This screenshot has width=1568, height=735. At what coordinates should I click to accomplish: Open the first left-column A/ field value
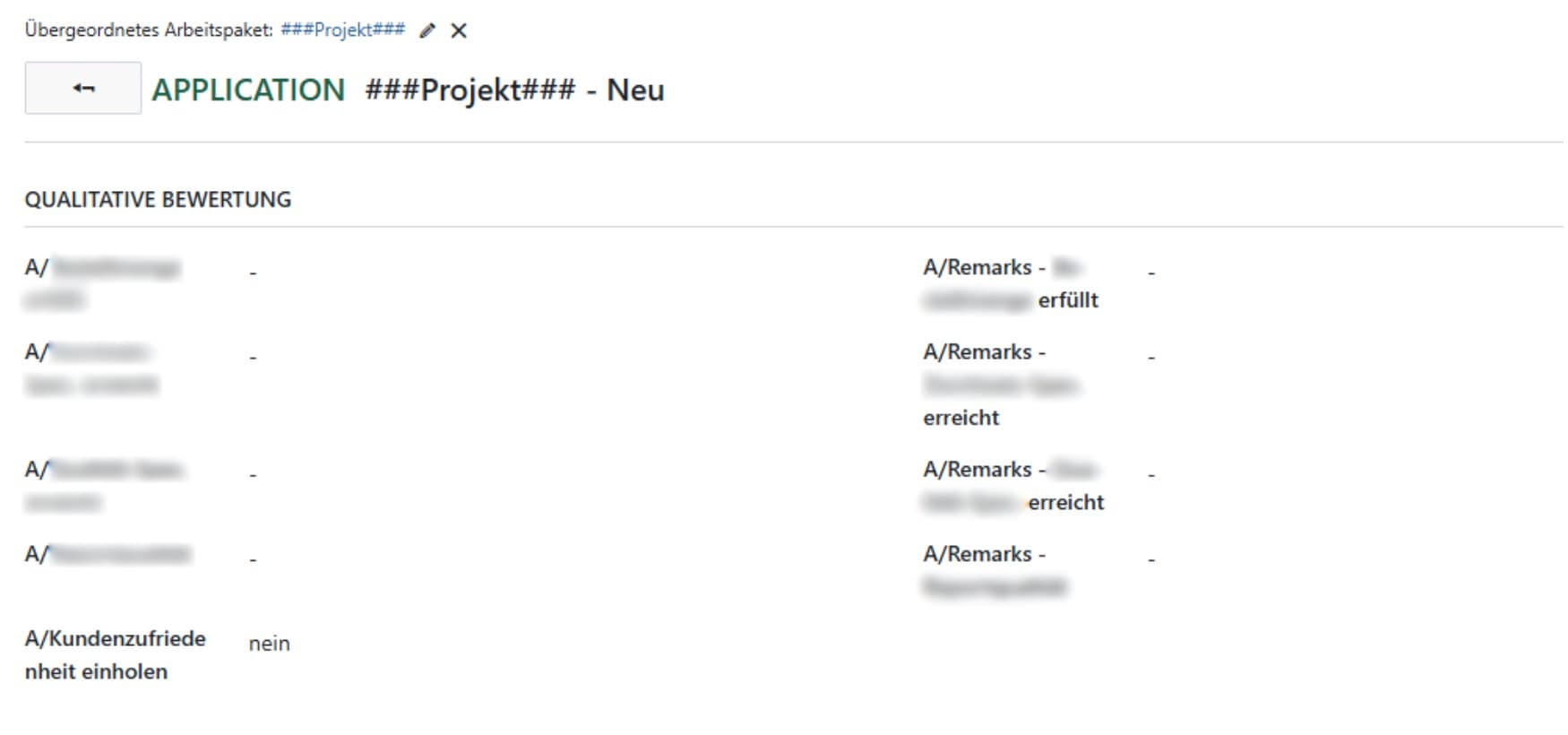pos(254,272)
